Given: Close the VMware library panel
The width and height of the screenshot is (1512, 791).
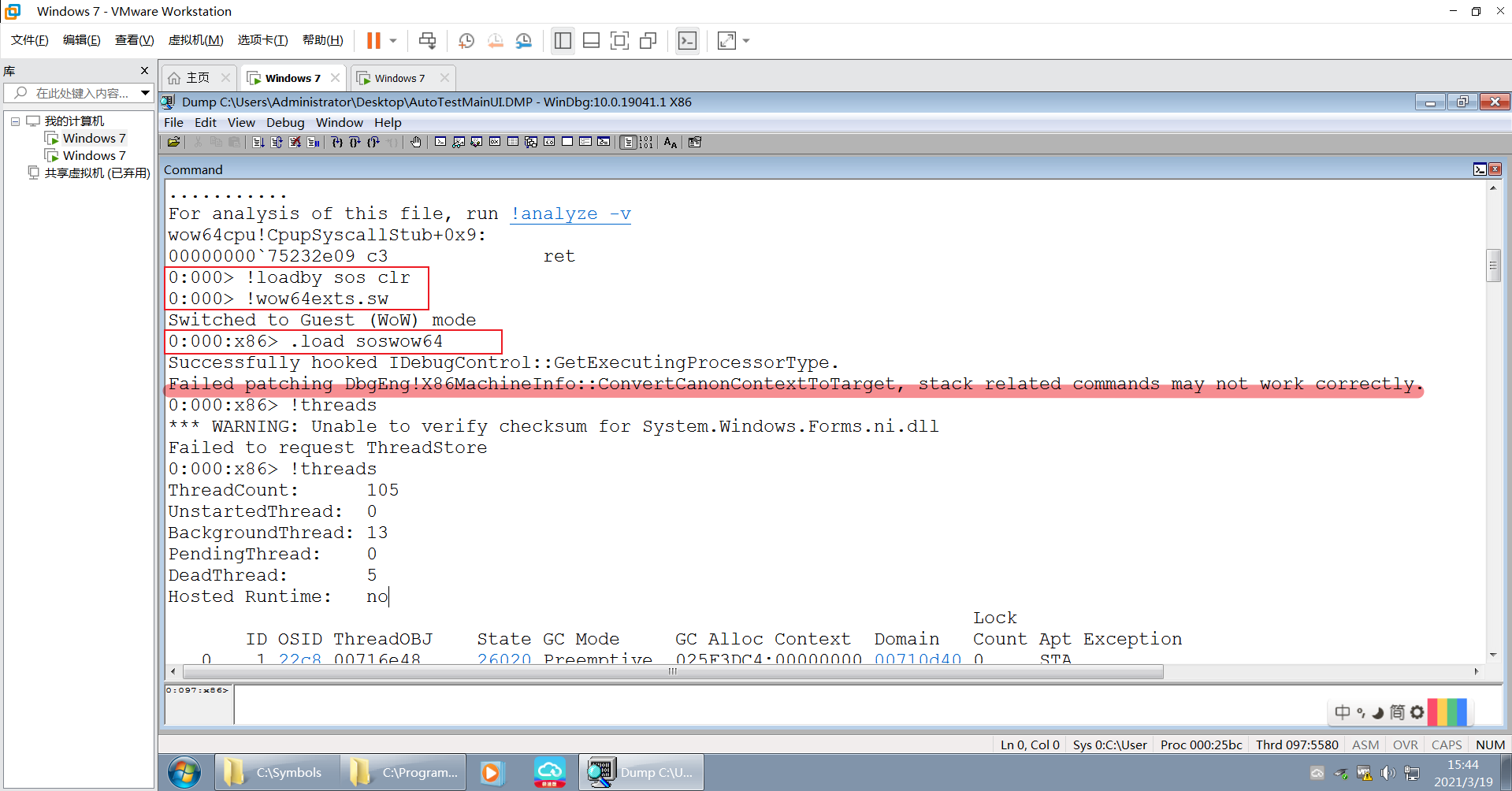Looking at the screenshot, I should (144, 70).
